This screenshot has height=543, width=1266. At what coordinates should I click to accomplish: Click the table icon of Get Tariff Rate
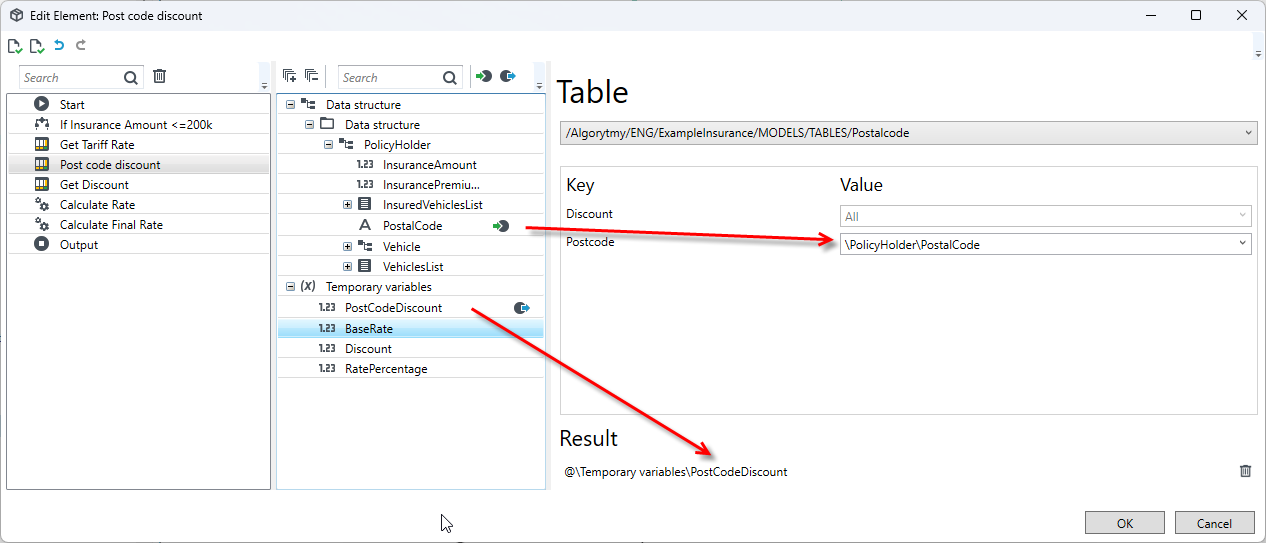click(41, 144)
